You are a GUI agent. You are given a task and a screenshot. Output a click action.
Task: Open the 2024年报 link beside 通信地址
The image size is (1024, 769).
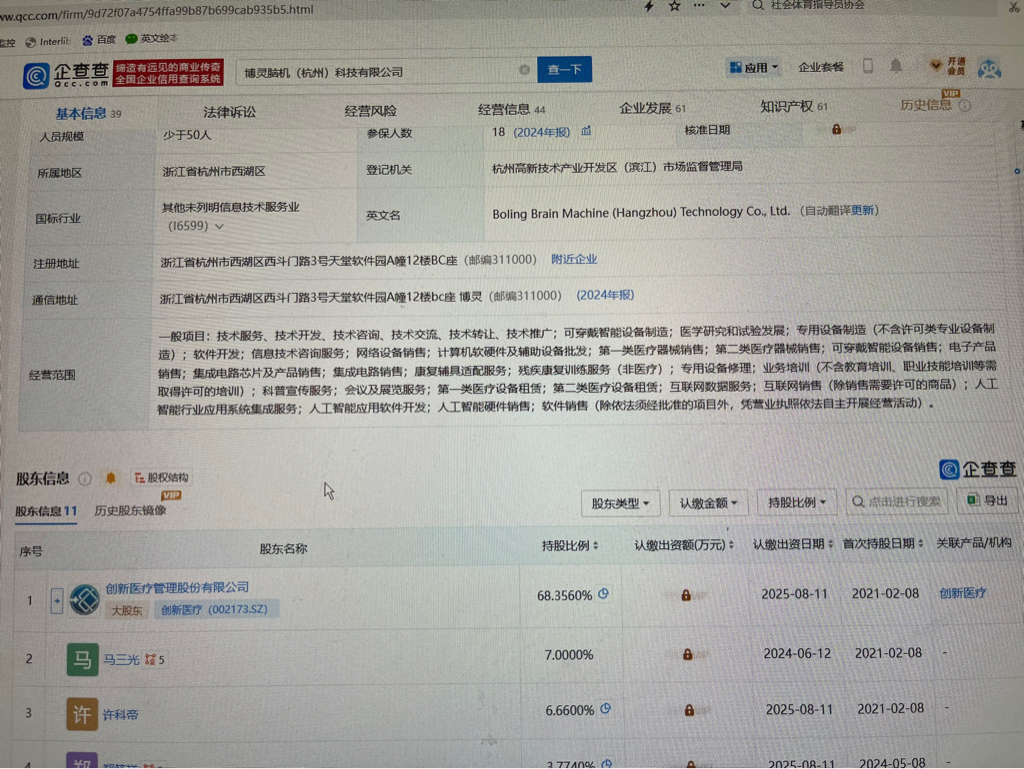[605, 295]
